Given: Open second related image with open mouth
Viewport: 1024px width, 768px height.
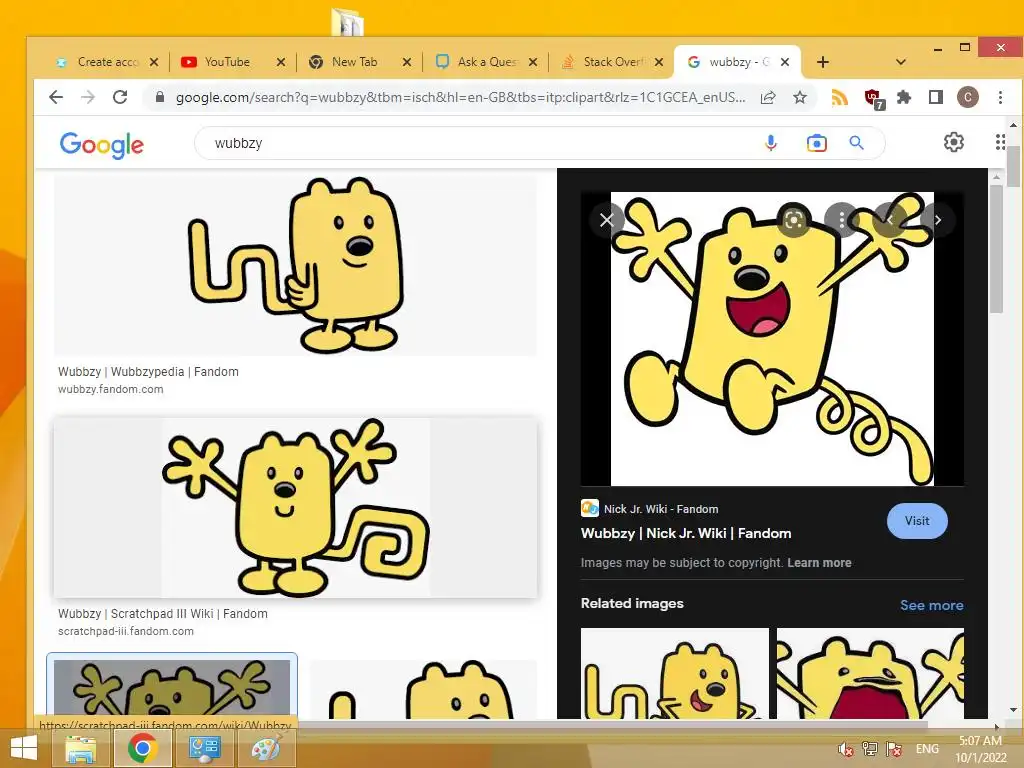Looking at the screenshot, I should point(870,673).
